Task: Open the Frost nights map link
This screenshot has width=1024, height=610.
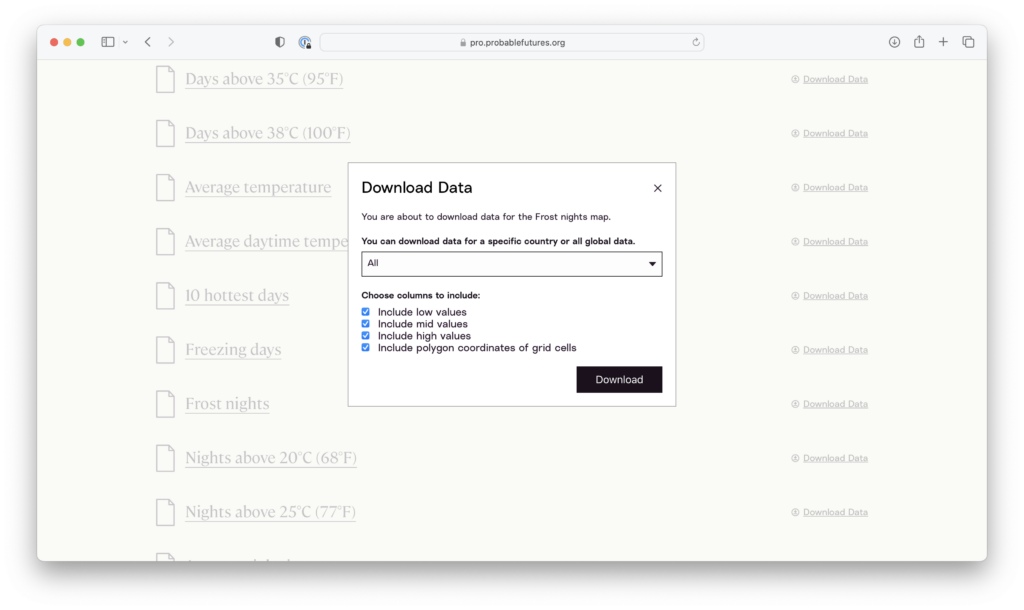Action: coord(227,403)
